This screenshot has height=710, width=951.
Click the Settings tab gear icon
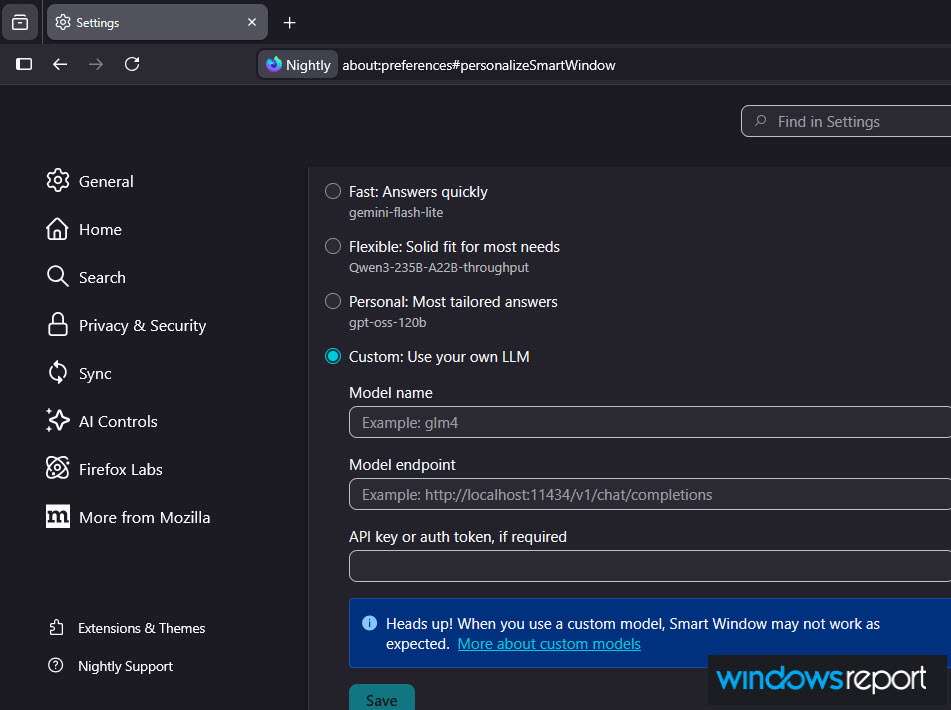(63, 22)
